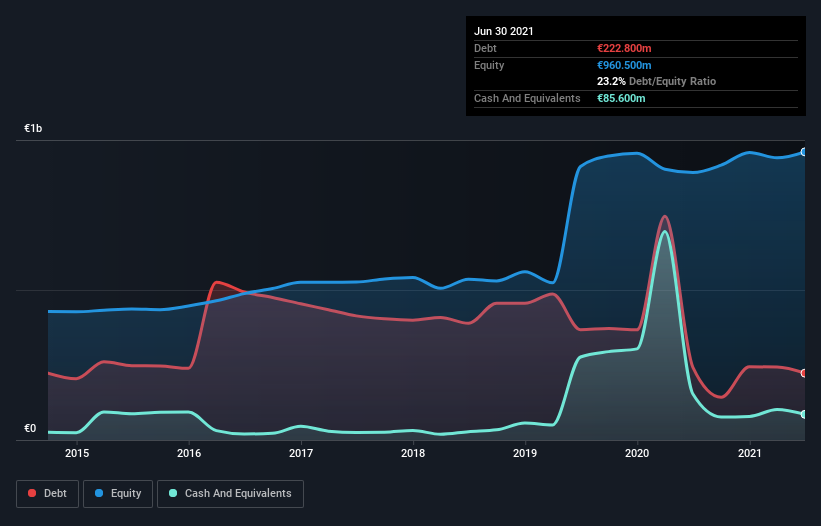Click the Cash And Equivalents tooltip label
Viewport: 821px width, 526px height.
click(527, 98)
